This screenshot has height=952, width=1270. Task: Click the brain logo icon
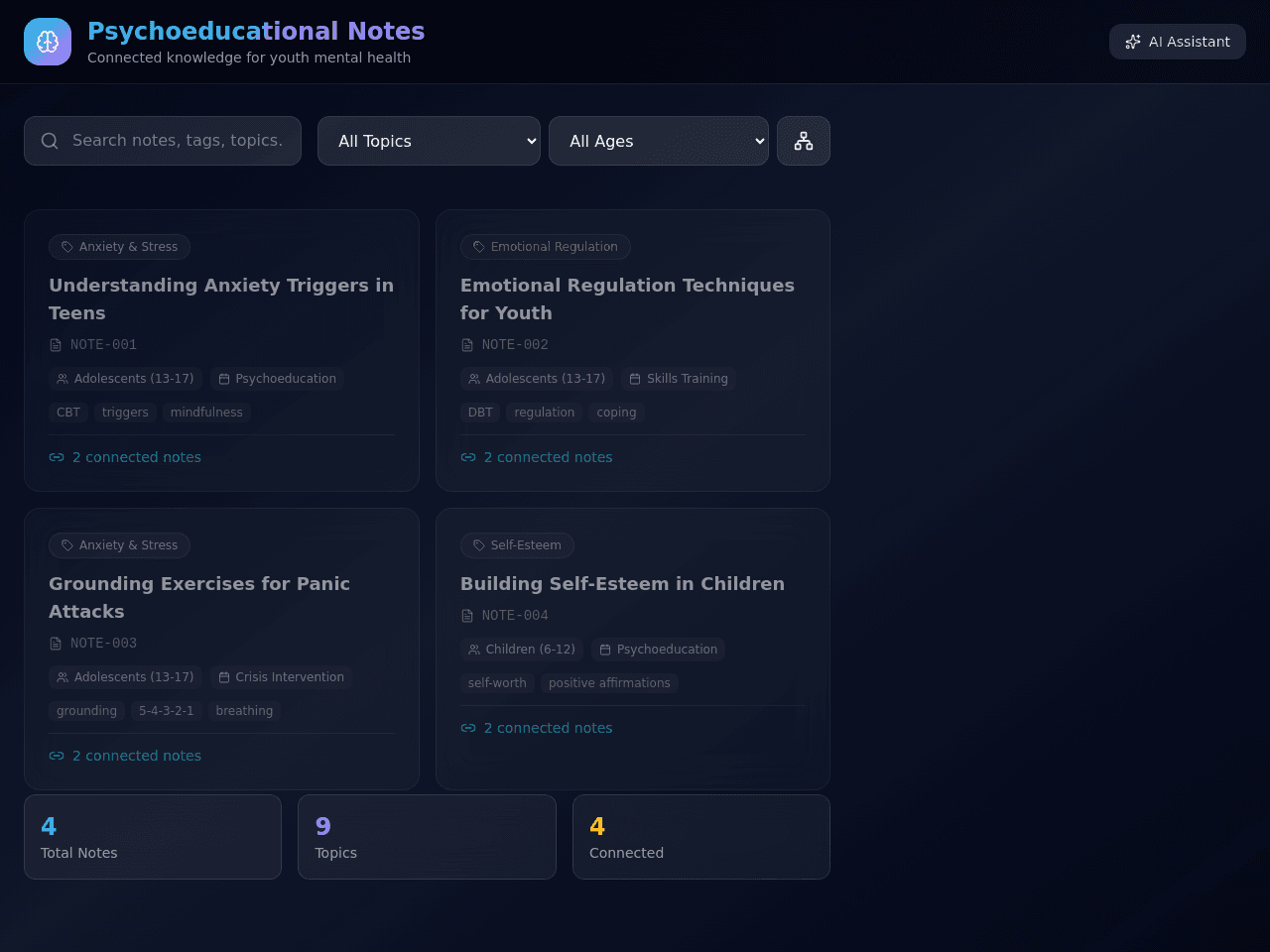click(x=48, y=42)
